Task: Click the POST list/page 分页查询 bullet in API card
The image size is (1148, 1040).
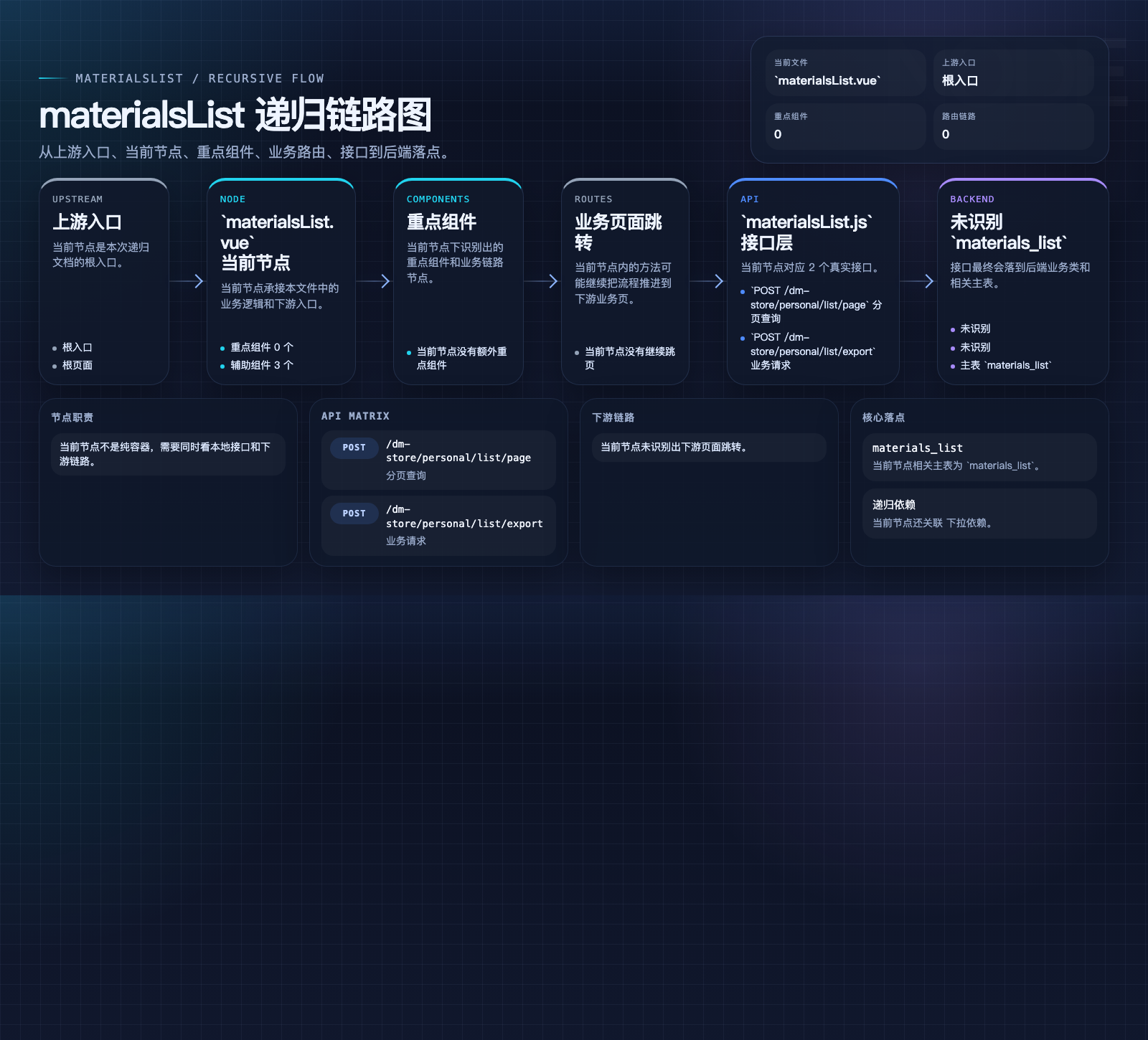Action: pos(812,304)
